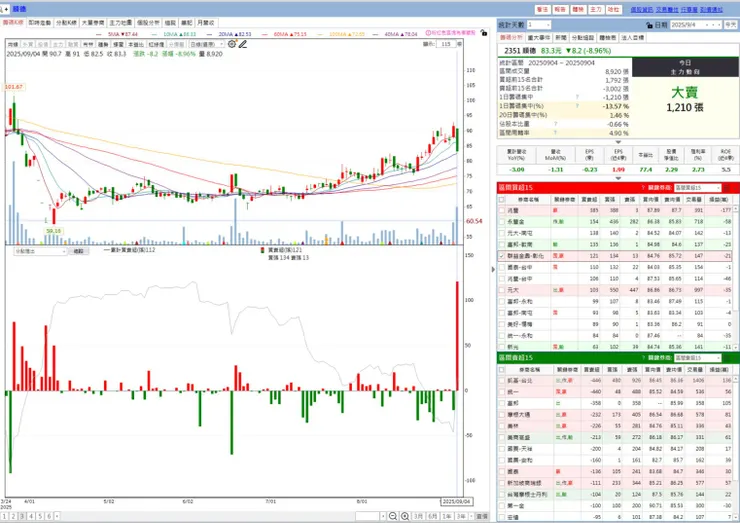
Task: Click the help icon in the green 區間賣超15 header
Action: pyautogui.click(x=643, y=358)
